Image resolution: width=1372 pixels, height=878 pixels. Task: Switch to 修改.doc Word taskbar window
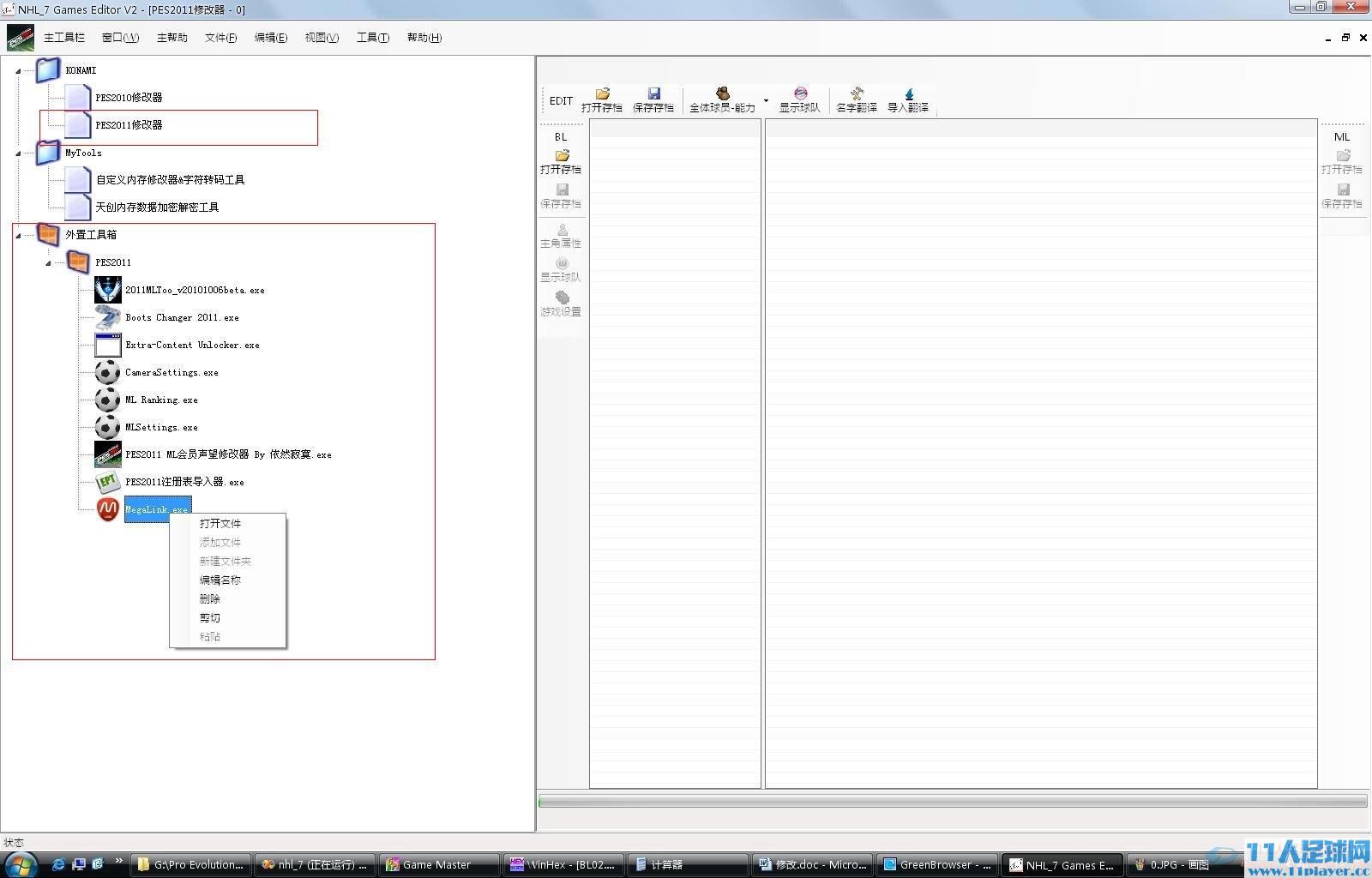pyautogui.click(x=813, y=864)
